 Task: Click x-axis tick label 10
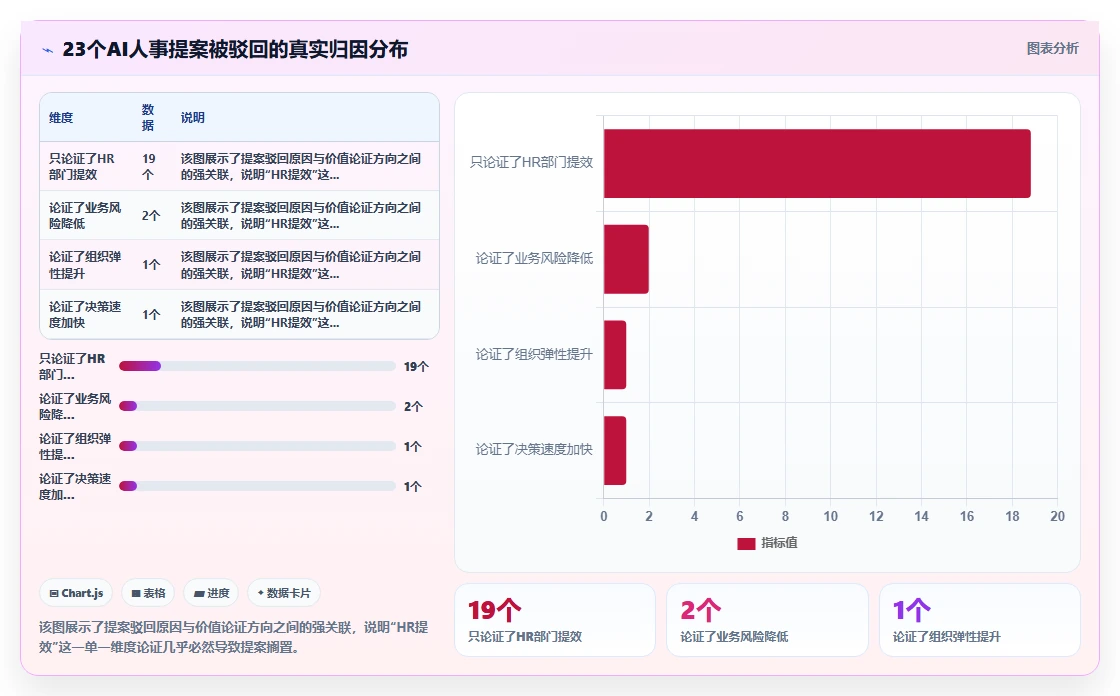click(831, 516)
